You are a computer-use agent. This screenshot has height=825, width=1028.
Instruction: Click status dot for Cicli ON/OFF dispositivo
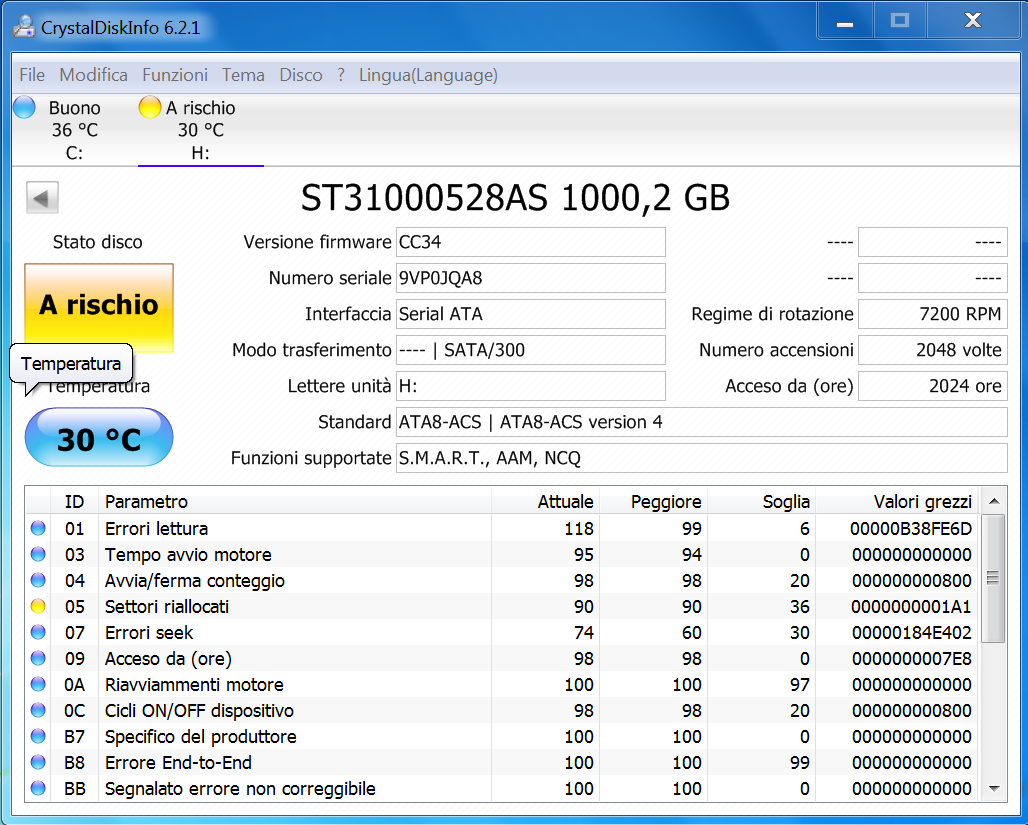click(x=38, y=710)
